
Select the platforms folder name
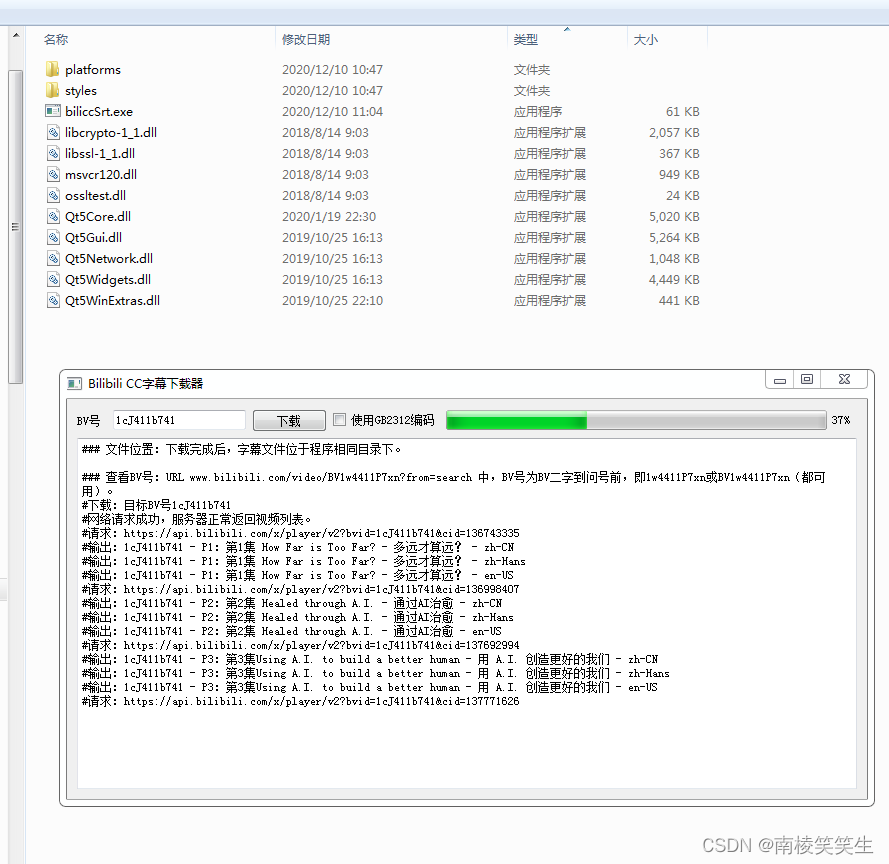92,69
